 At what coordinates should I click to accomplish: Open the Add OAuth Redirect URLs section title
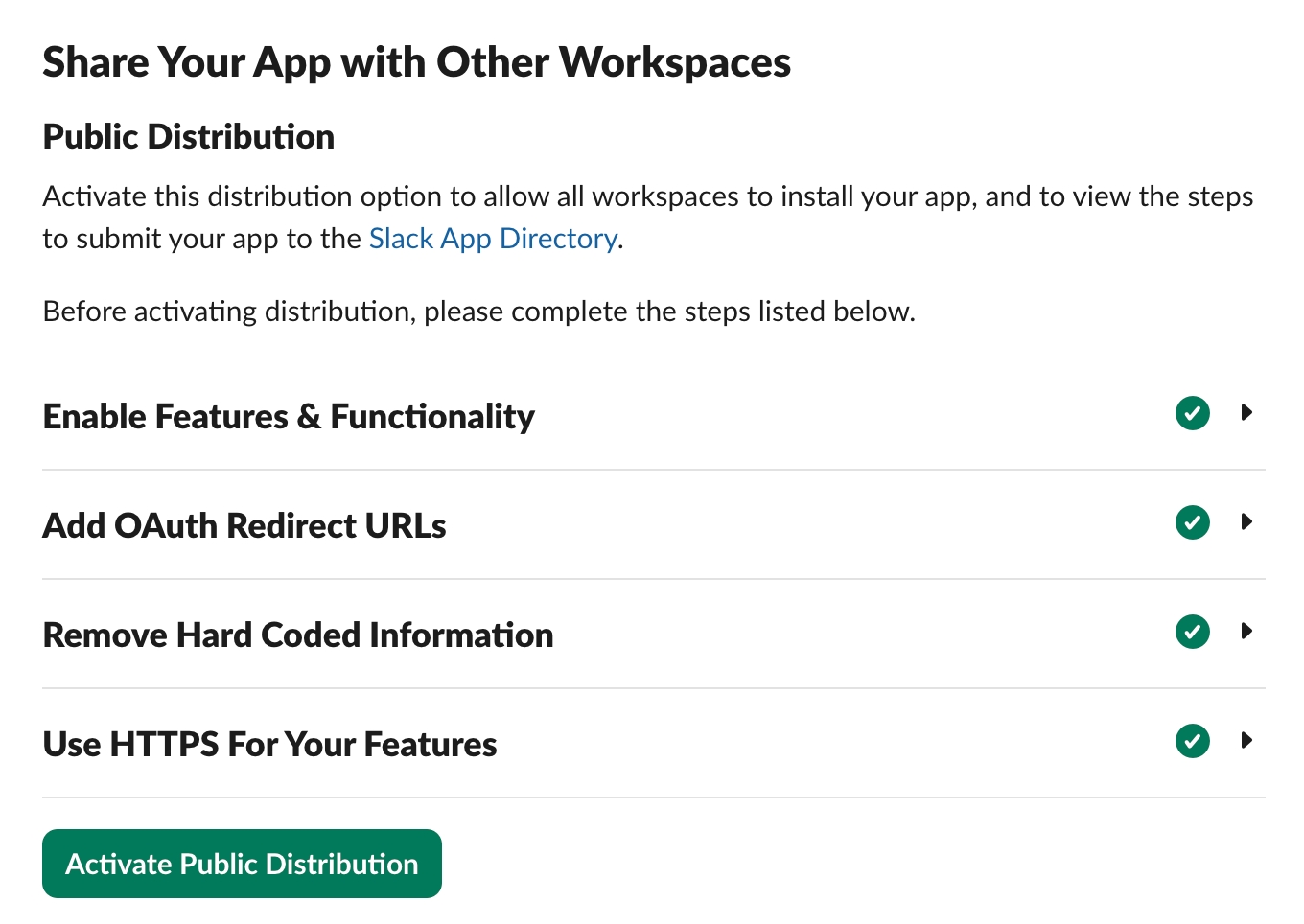[244, 526]
